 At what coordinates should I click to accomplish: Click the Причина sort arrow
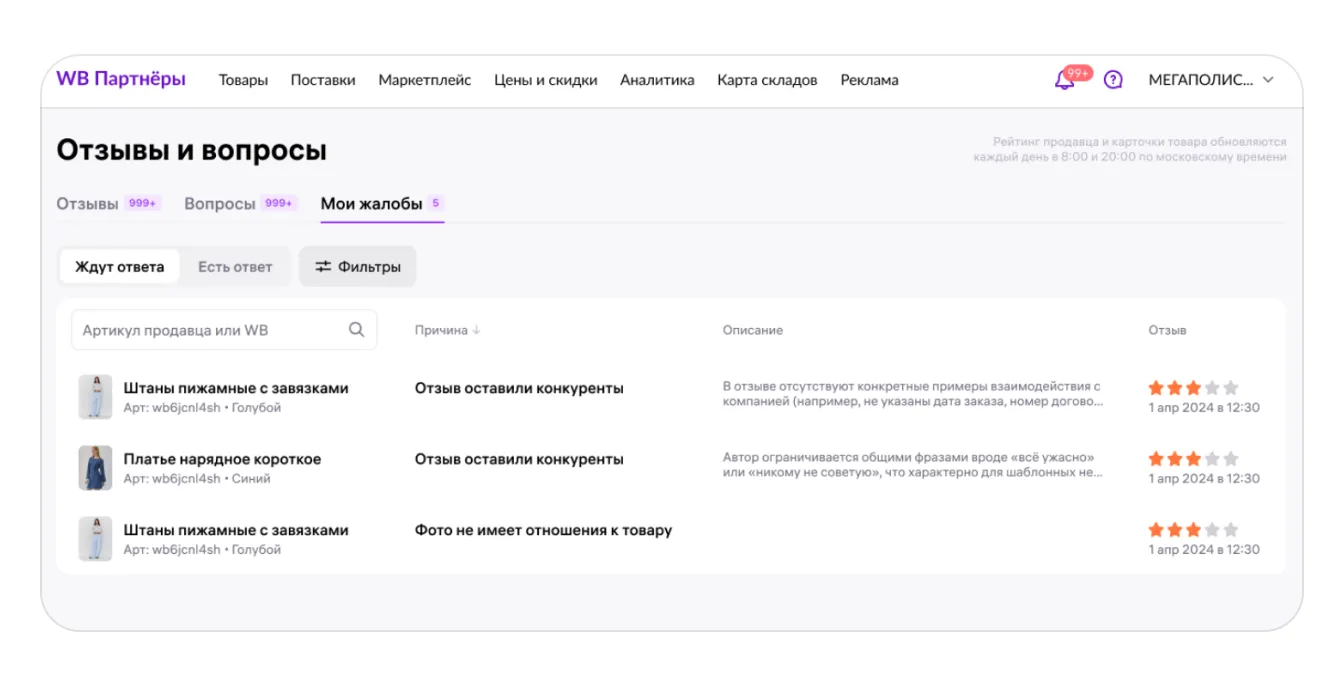(477, 330)
